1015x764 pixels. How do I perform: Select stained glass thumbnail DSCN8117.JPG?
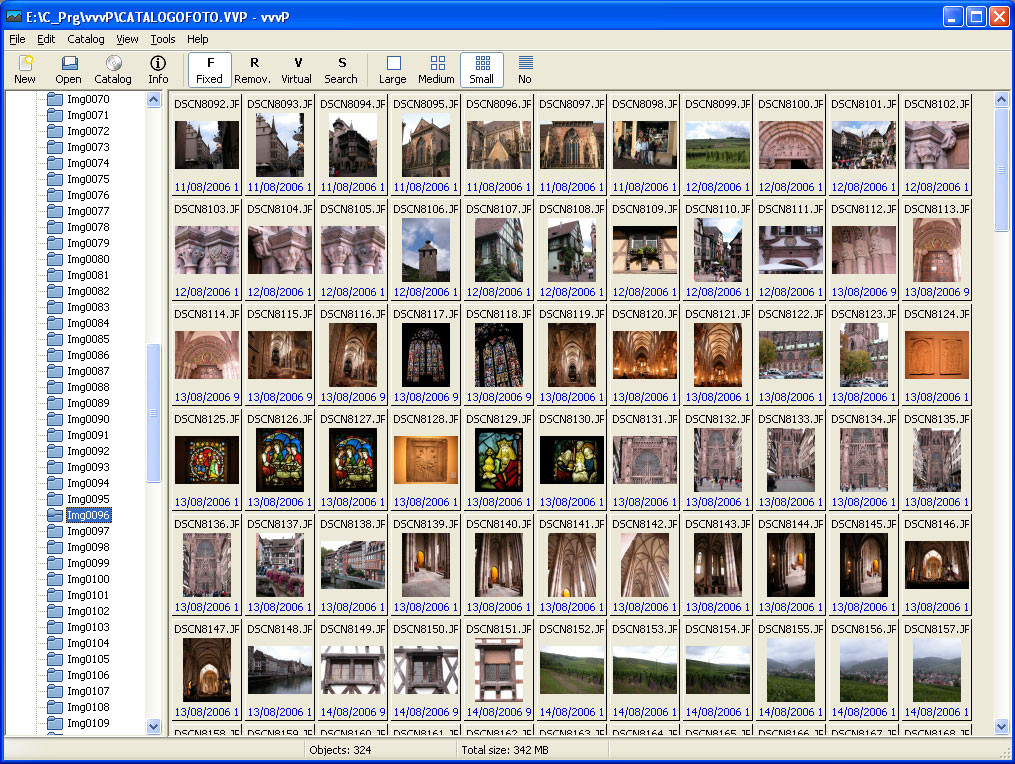pos(425,355)
